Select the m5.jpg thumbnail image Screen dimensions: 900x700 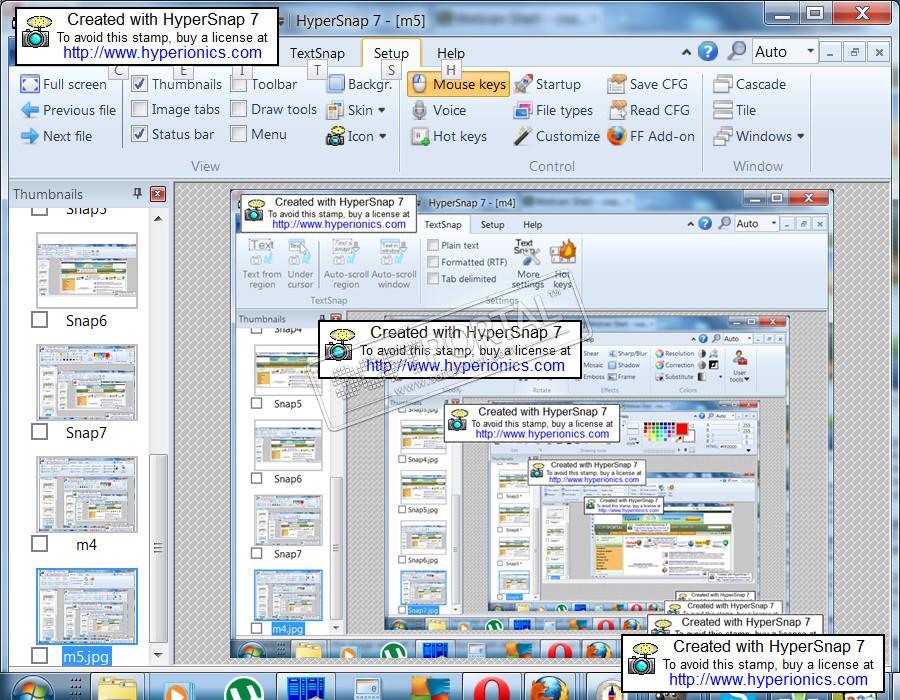pos(87,606)
